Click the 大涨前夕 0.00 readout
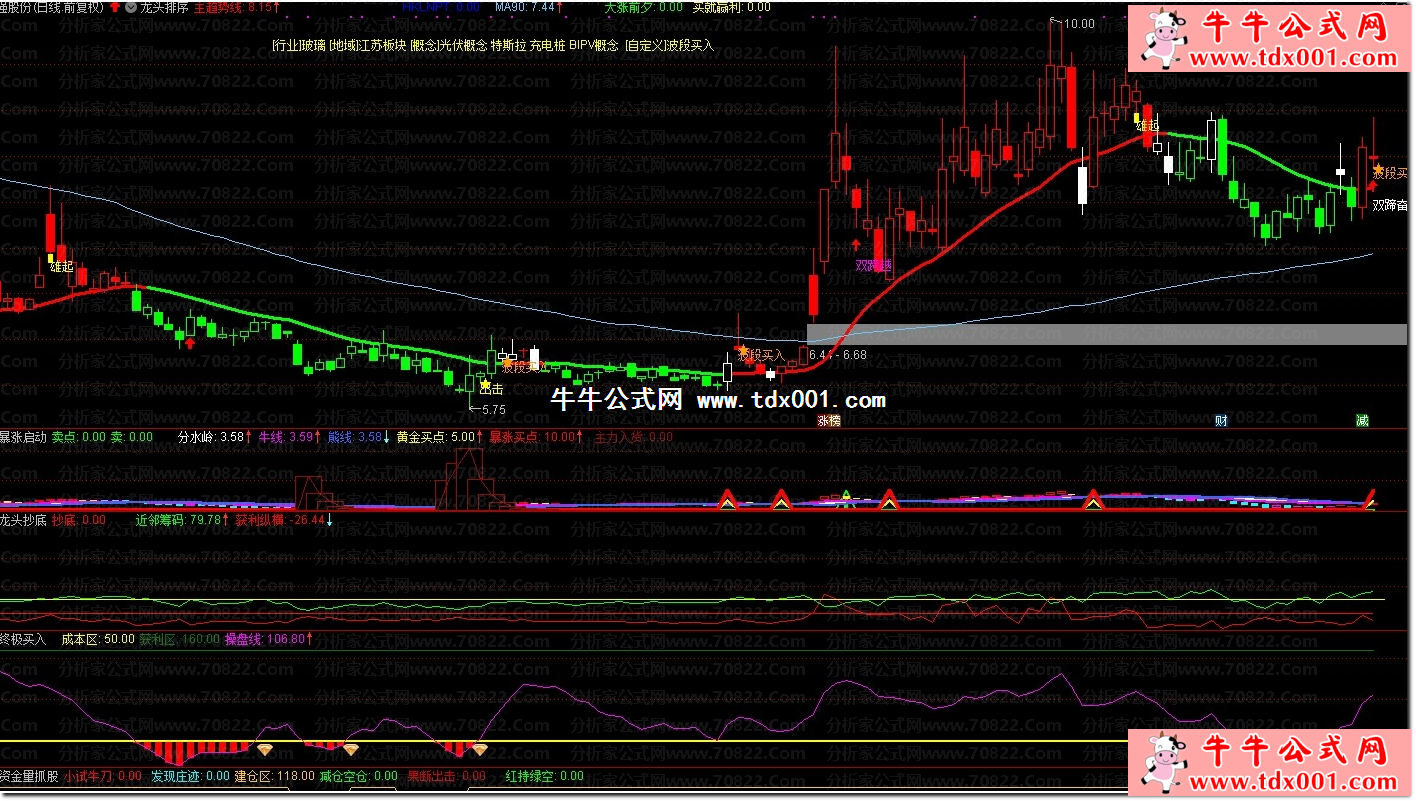 coord(644,6)
